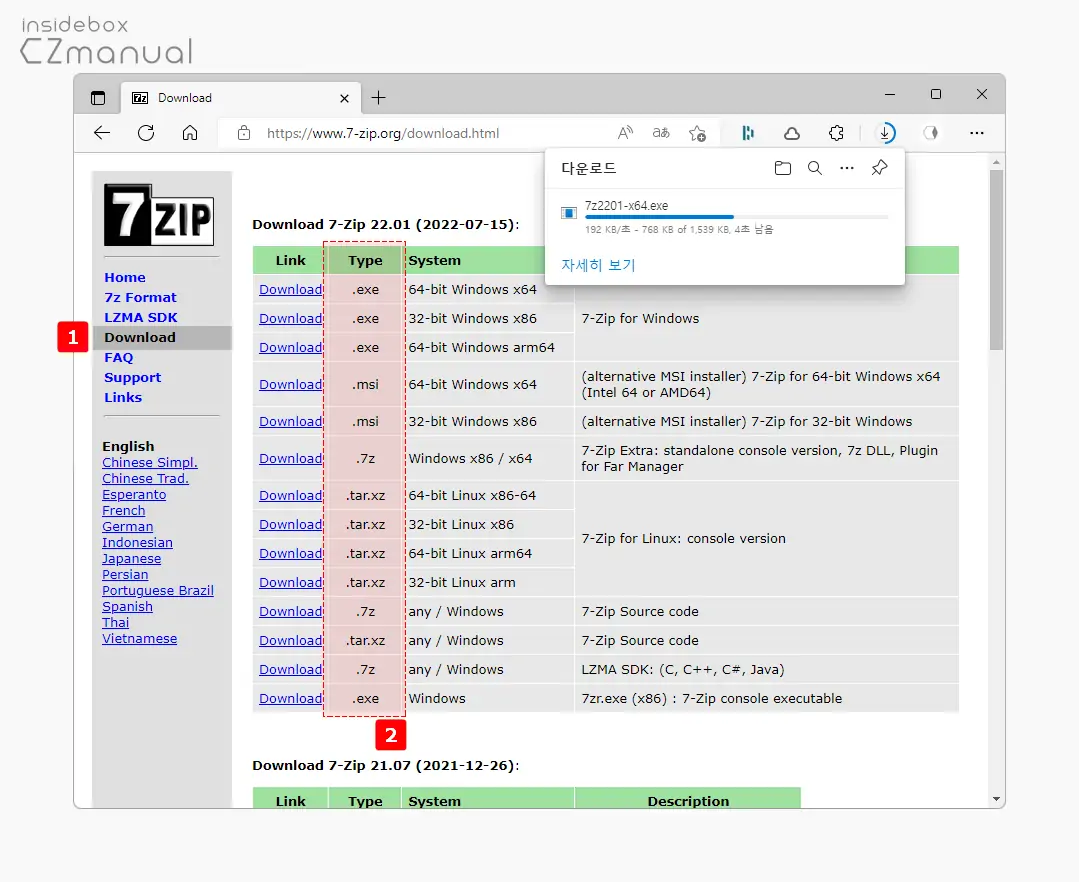Open the browser Settings and more menu
This screenshot has width=1079, height=882.
pos(977,133)
